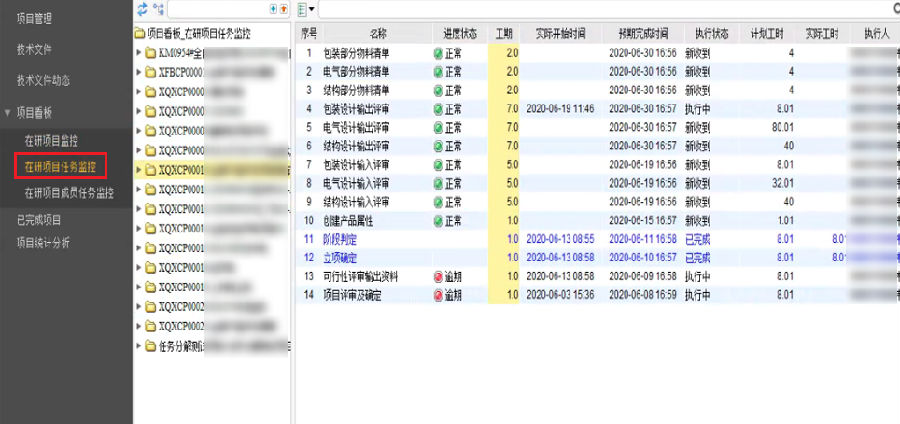
Task: Click green status icon for 结构设计输入评审
Action: pyautogui.click(x=438, y=202)
